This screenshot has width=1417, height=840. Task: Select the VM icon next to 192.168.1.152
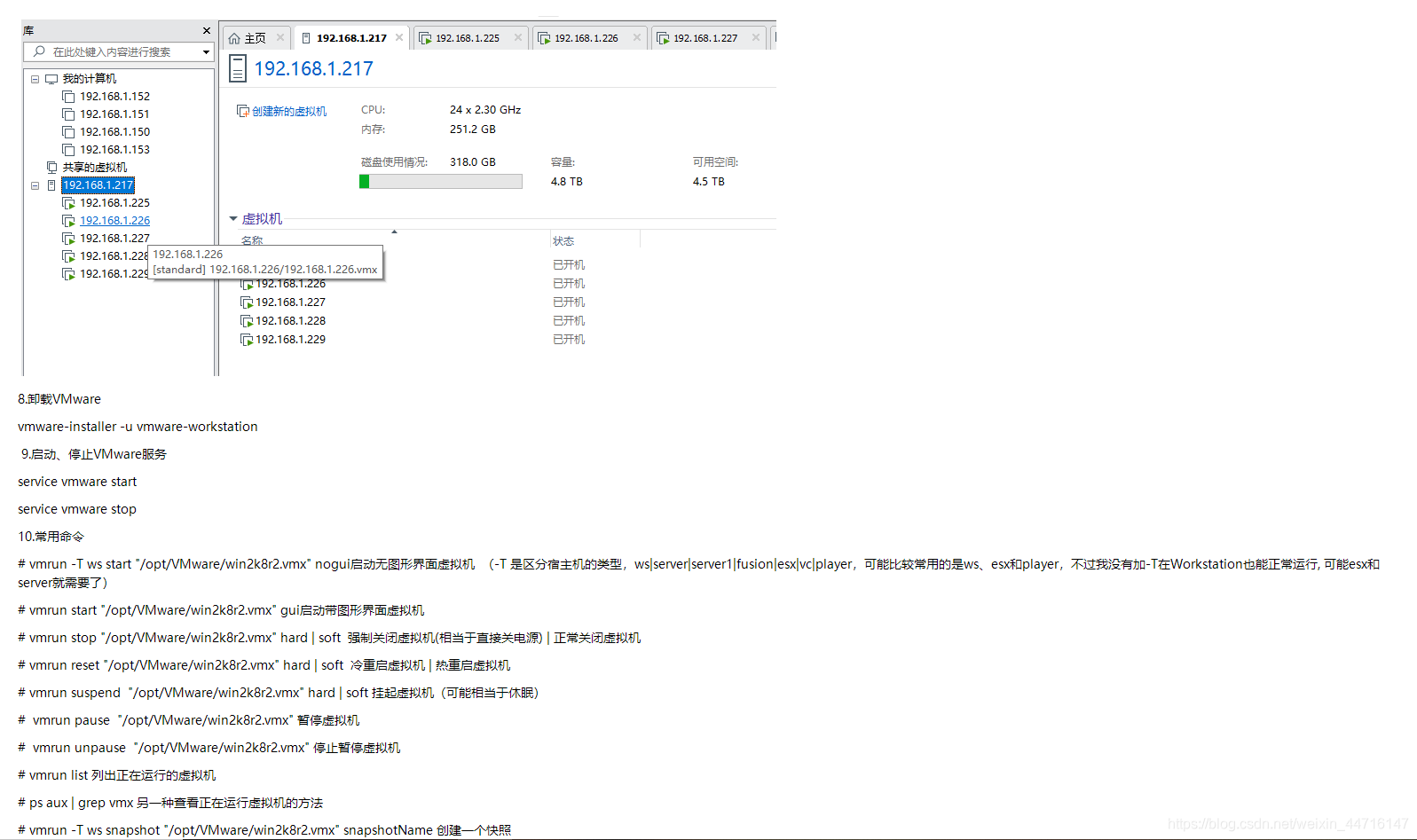pyautogui.click(x=68, y=97)
